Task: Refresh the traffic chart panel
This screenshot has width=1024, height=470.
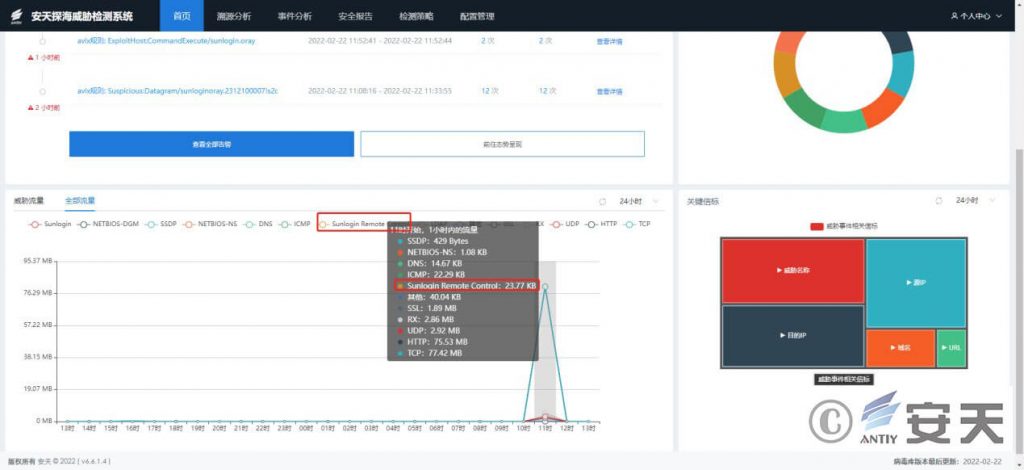Action: (x=602, y=201)
